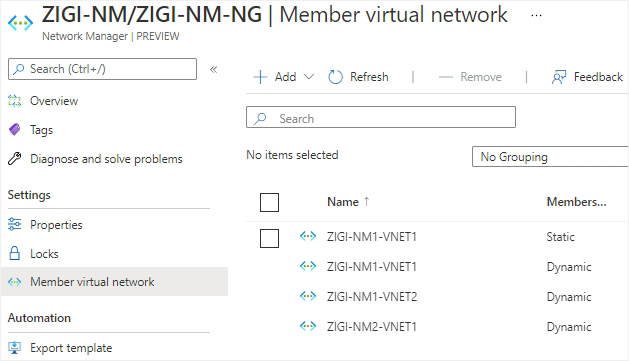Open the ellipsis more options menu

click(536, 16)
